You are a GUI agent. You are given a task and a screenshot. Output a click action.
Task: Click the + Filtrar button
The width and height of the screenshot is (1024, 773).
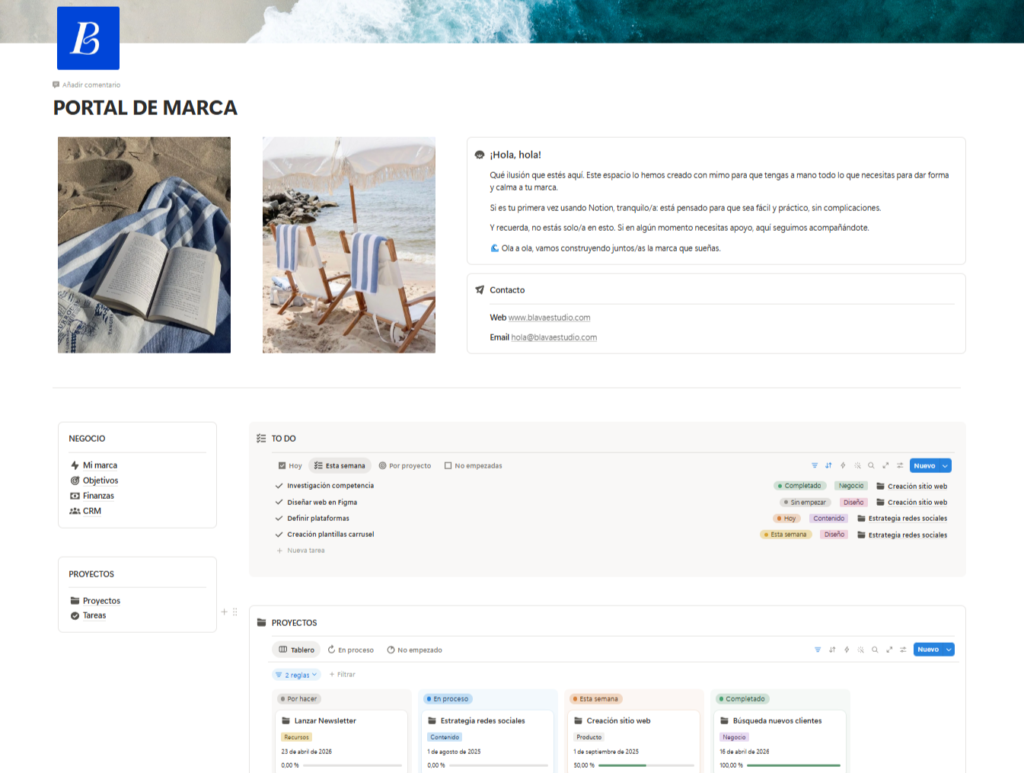(342, 674)
